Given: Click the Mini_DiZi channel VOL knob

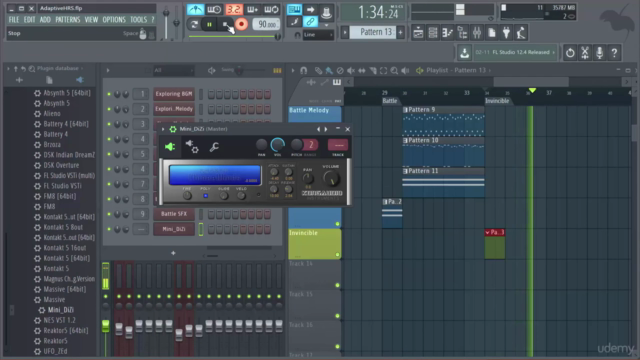Looking at the screenshot, I should click(278, 144).
